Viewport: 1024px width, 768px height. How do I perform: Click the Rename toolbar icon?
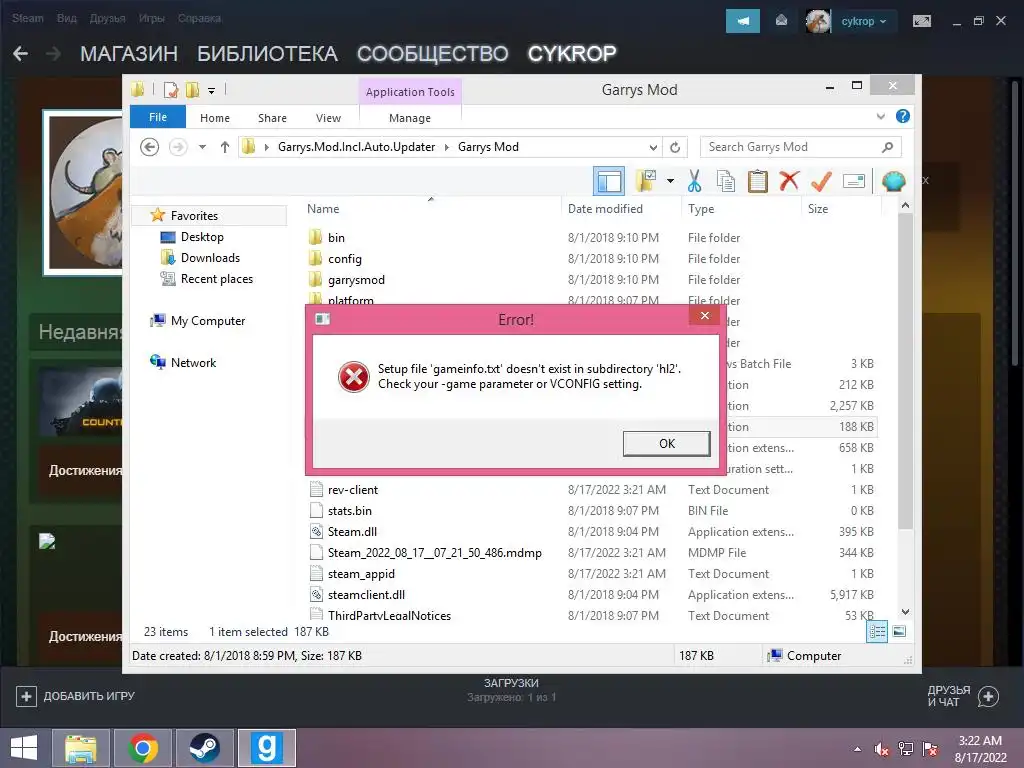(854, 181)
